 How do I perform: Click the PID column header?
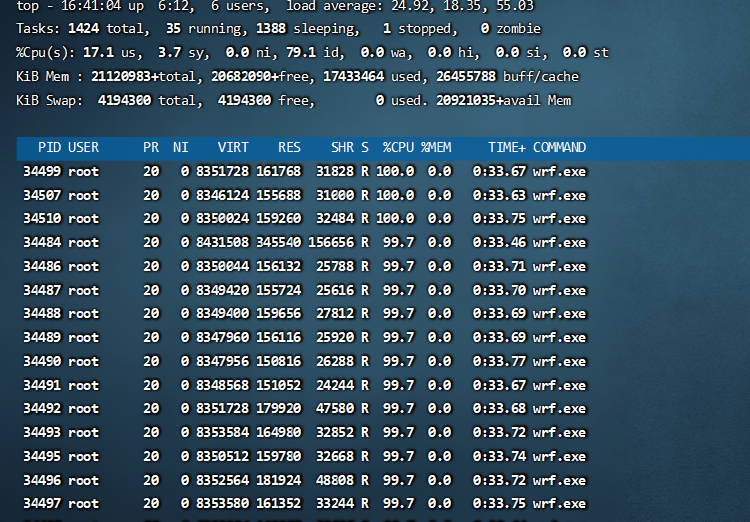(x=49, y=147)
